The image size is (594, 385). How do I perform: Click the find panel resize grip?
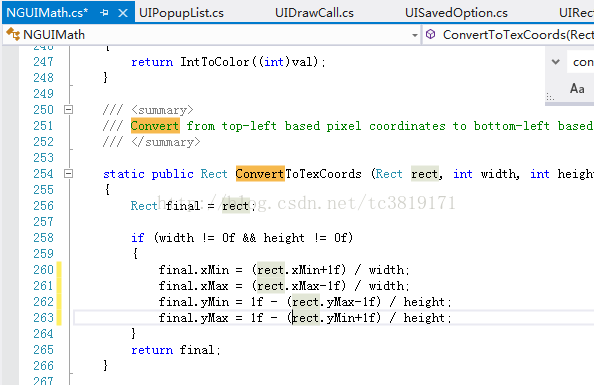pos(550,98)
